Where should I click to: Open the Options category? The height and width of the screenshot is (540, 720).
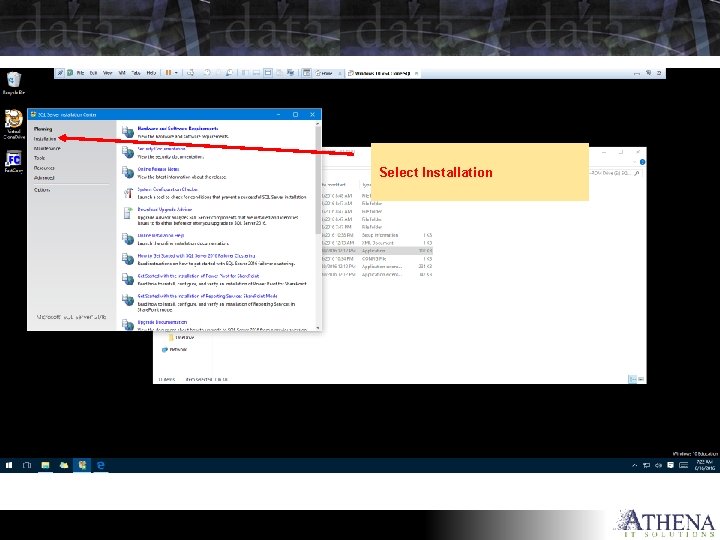42,190
